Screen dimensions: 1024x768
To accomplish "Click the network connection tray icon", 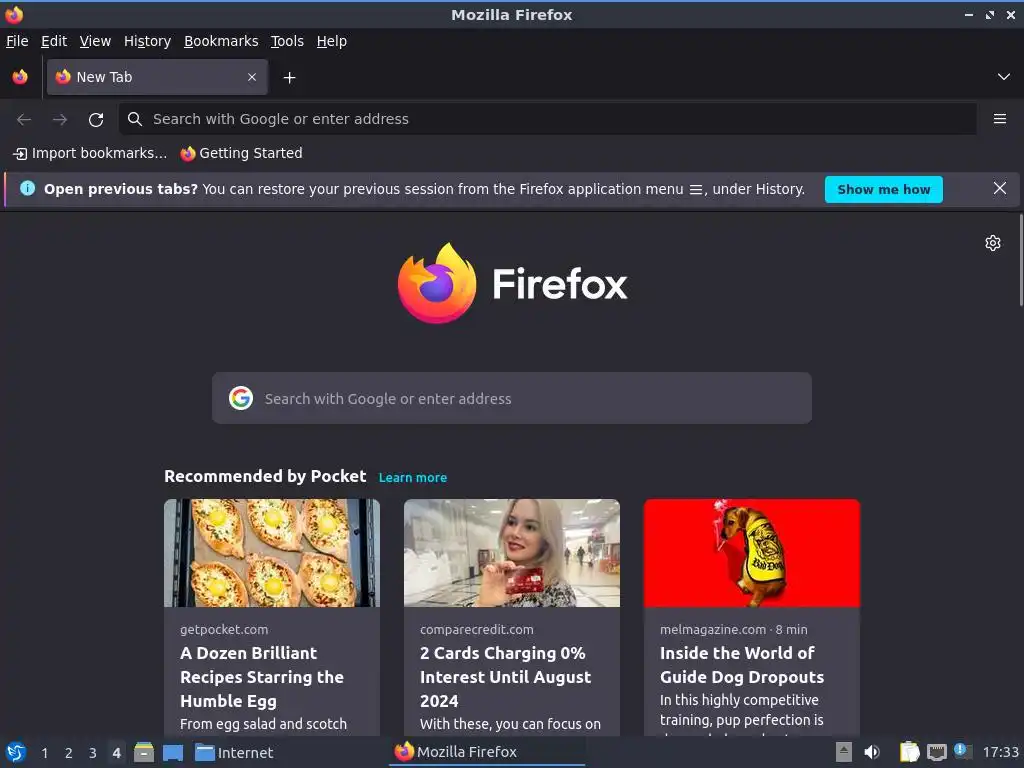I will pyautogui.click(x=936, y=753).
